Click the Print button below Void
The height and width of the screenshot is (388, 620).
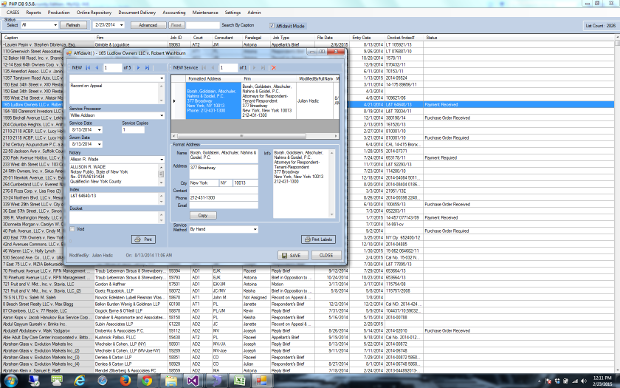[143, 239]
